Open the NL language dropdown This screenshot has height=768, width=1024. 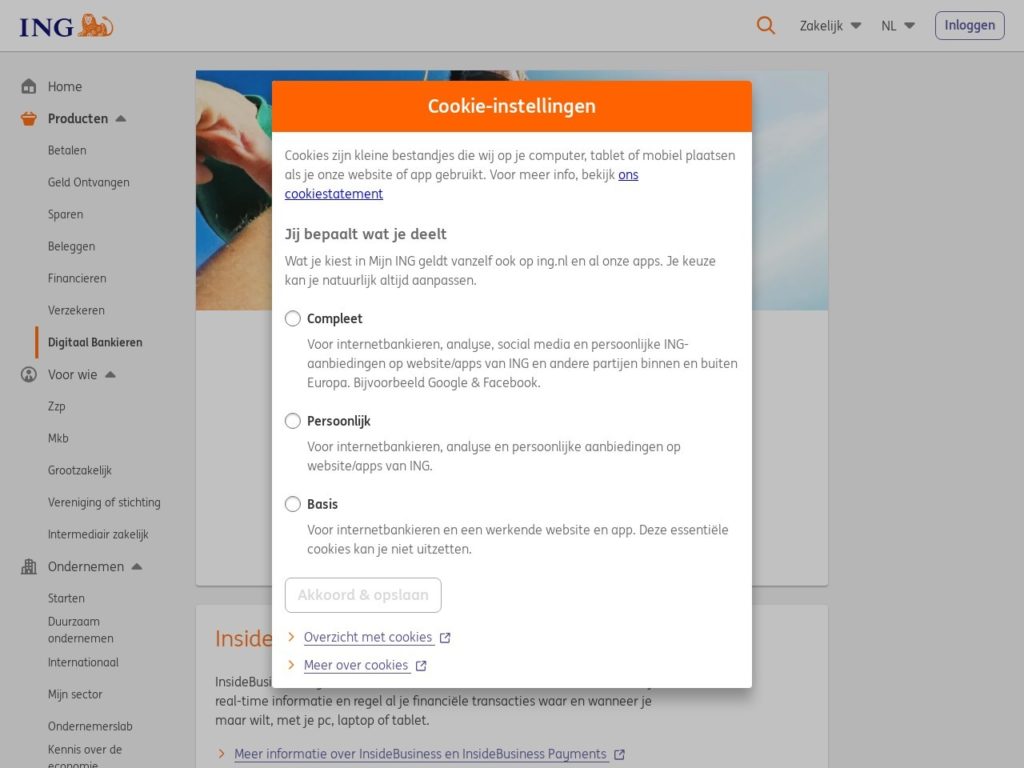pyautogui.click(x=897, y=26)
